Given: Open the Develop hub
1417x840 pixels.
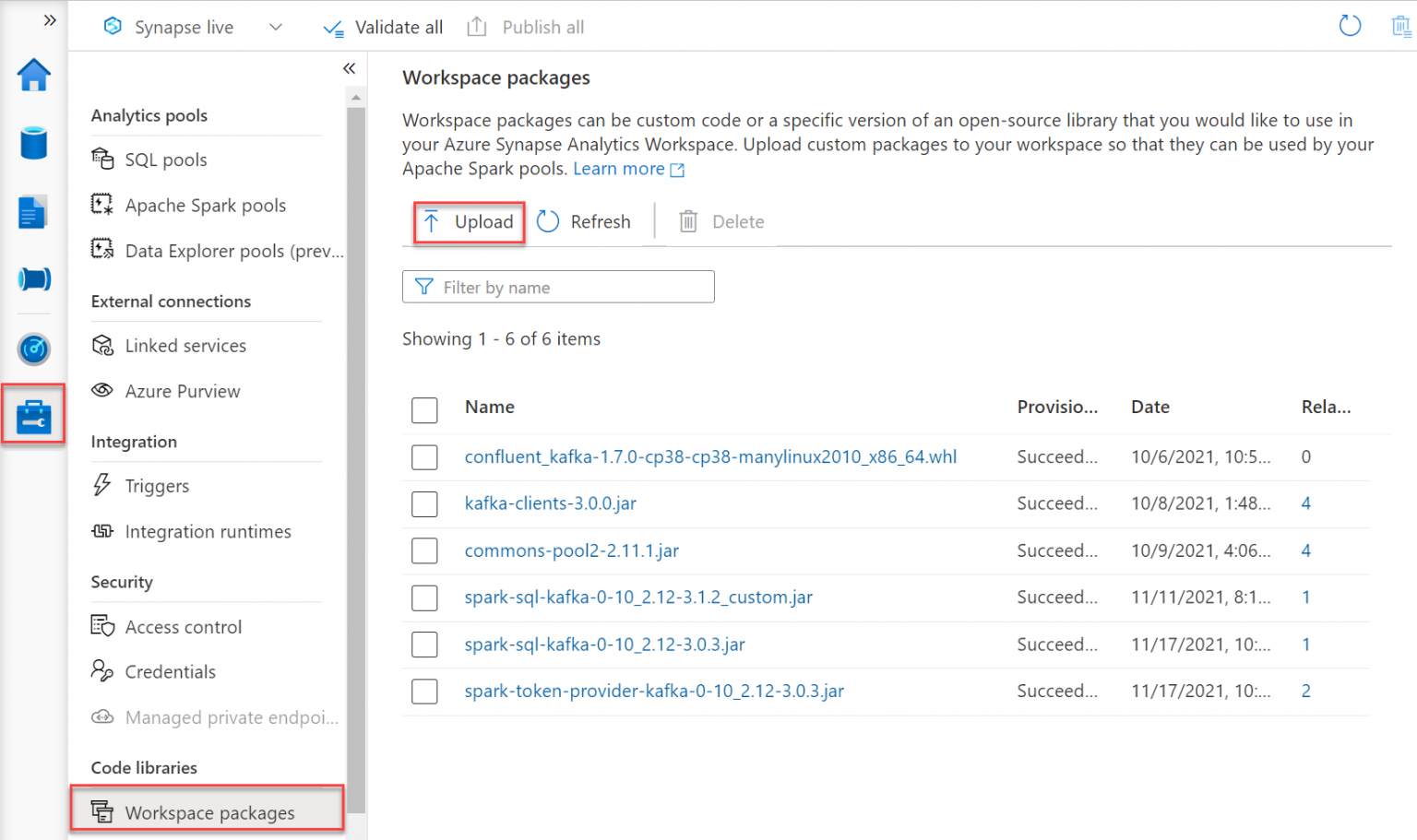Looking at the screenshot, I should [33, 211].
